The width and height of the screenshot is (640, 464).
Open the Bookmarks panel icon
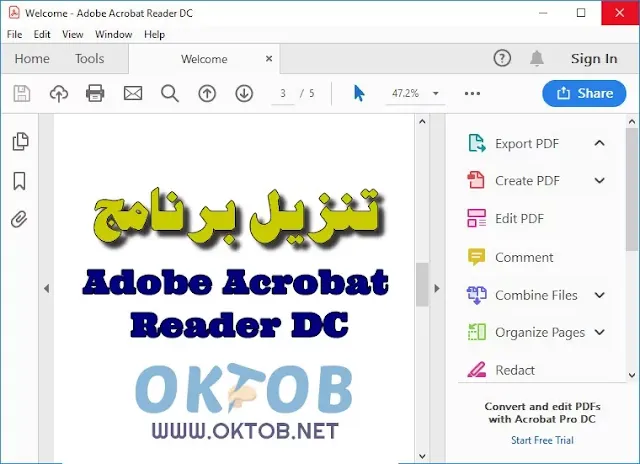(x=20, y=181)
